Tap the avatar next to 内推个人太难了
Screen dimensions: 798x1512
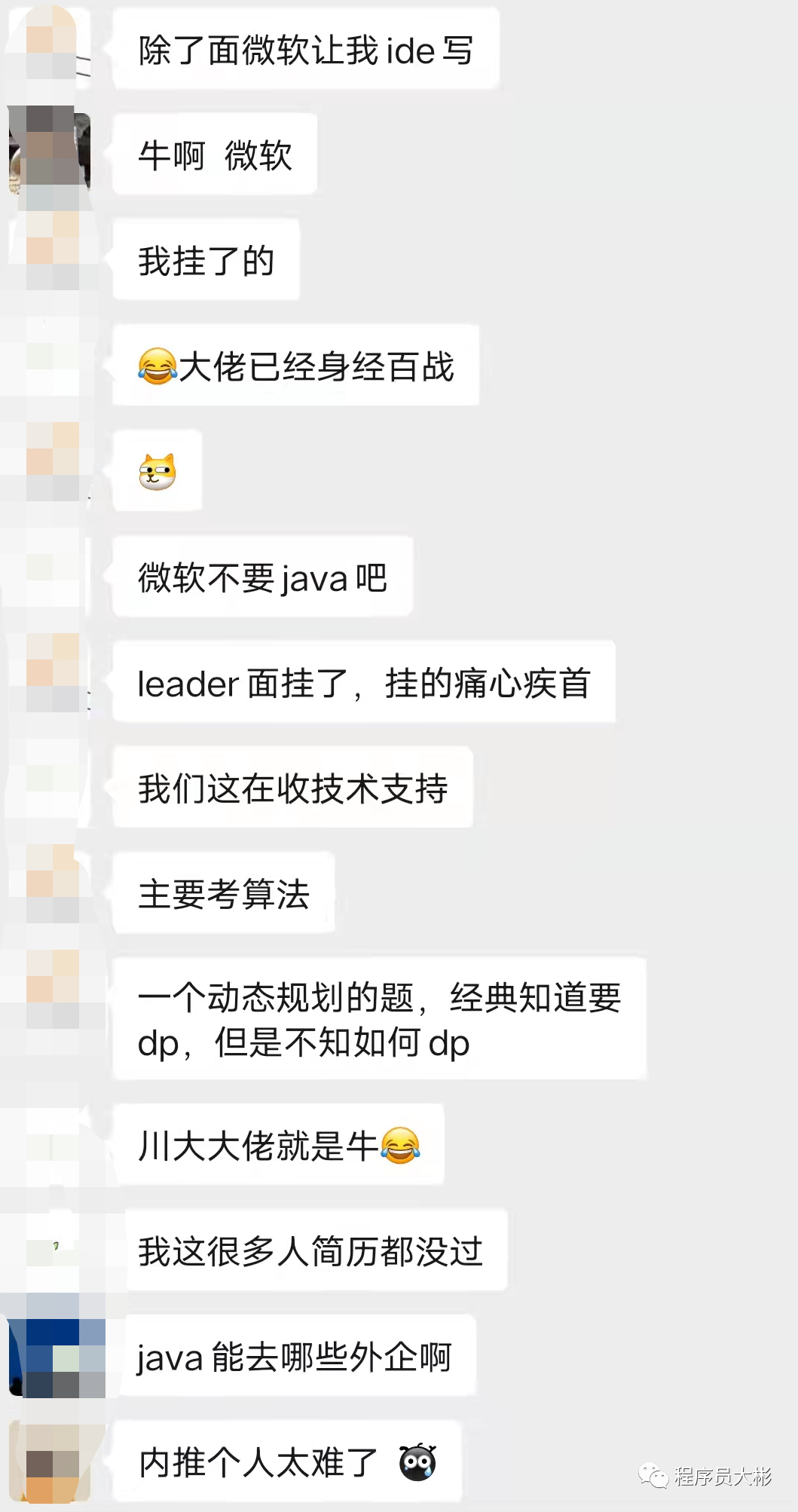coord(50,1461)
